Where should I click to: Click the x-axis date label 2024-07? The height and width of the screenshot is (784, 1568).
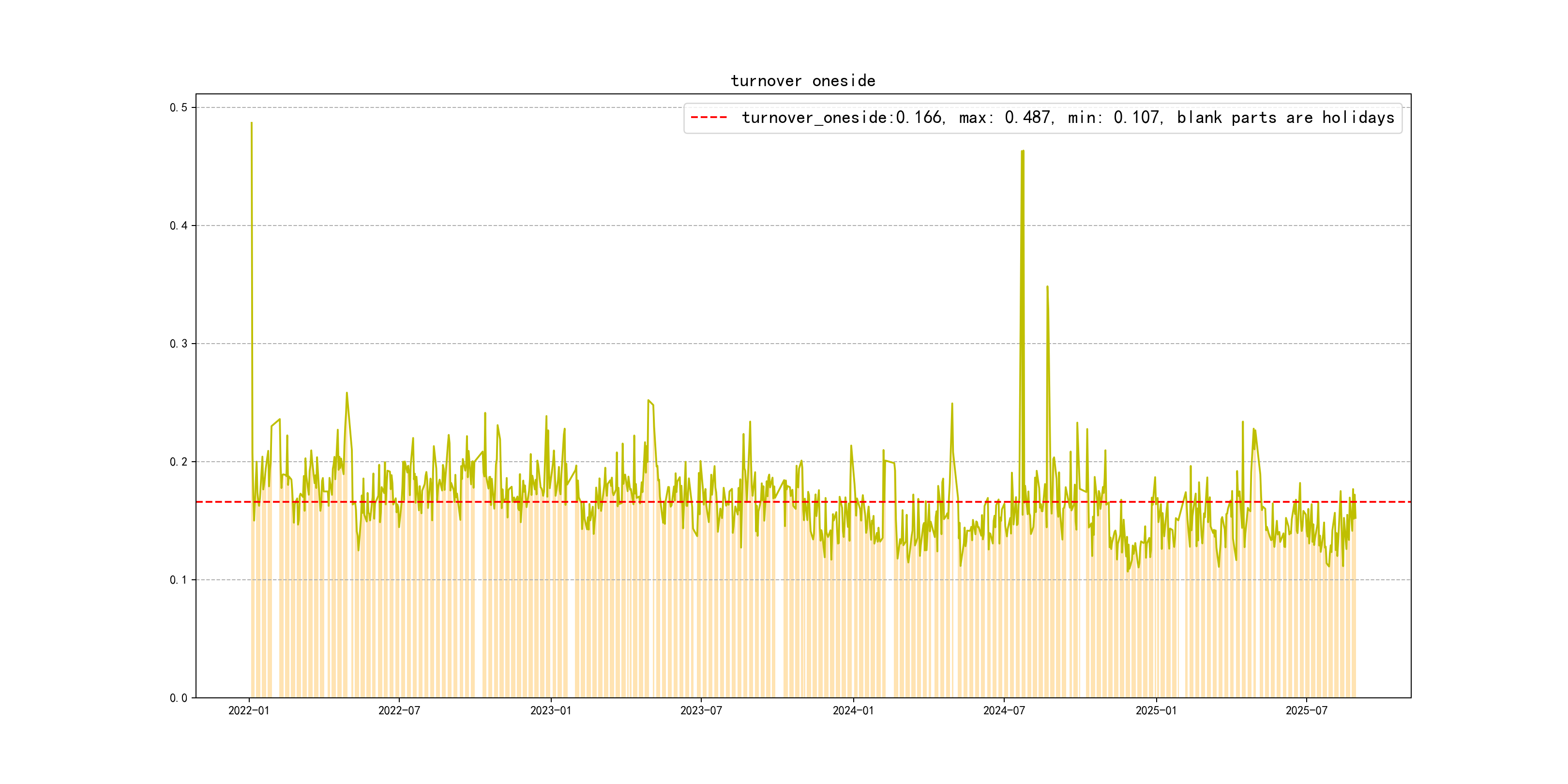coord(1004,711)
